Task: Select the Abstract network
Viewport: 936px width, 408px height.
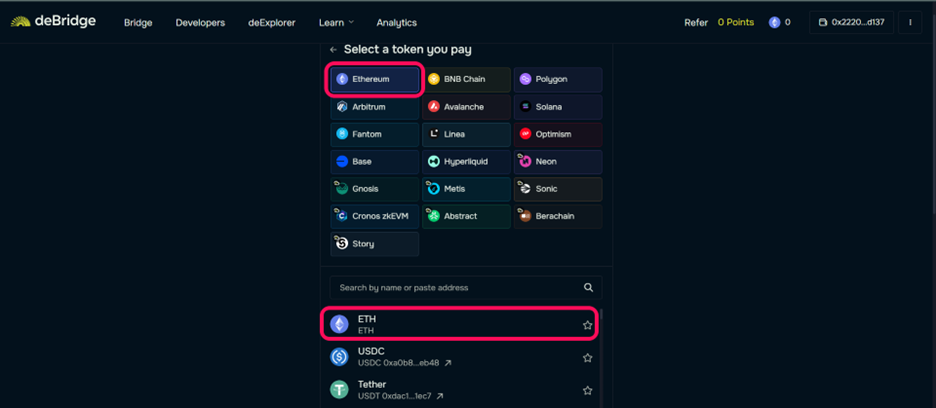Action: pos(466,217)
